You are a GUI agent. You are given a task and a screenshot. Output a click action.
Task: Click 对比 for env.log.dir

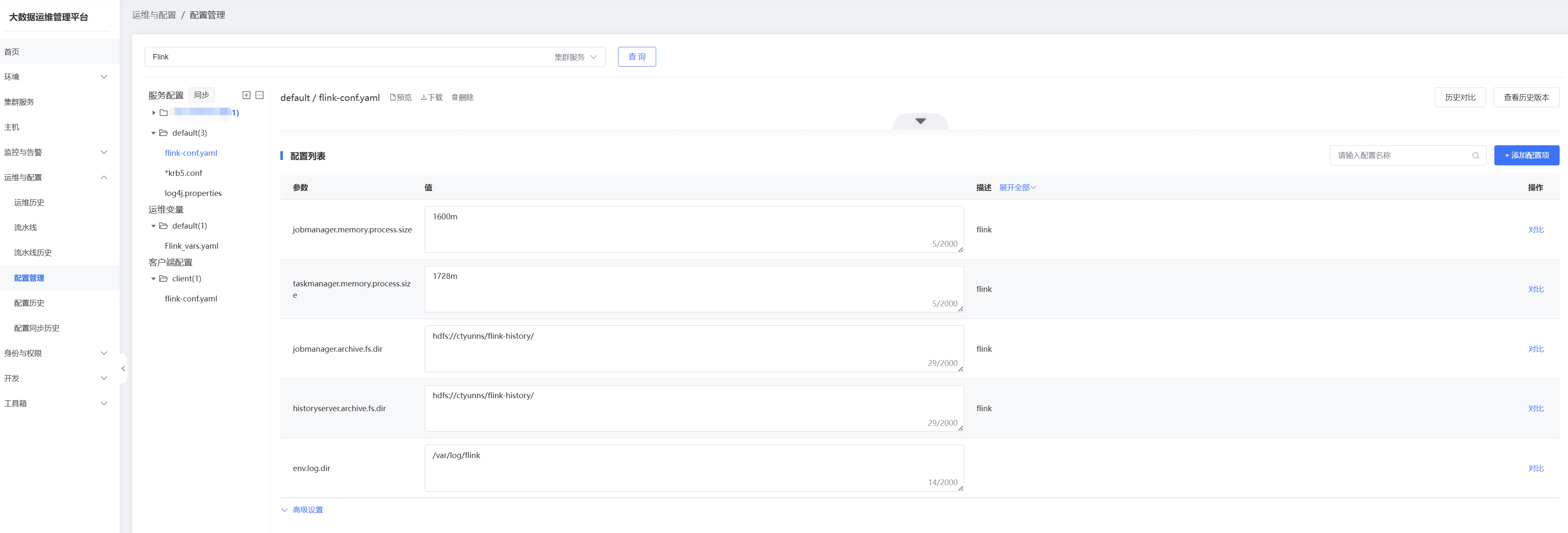1536,469
